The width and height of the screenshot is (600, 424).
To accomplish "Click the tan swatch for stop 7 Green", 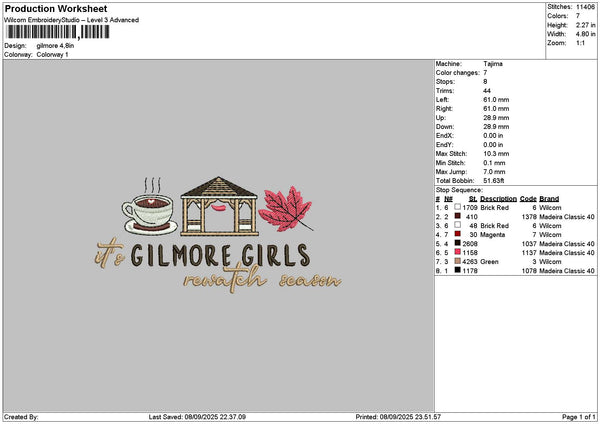I will (x=457, y=261).
